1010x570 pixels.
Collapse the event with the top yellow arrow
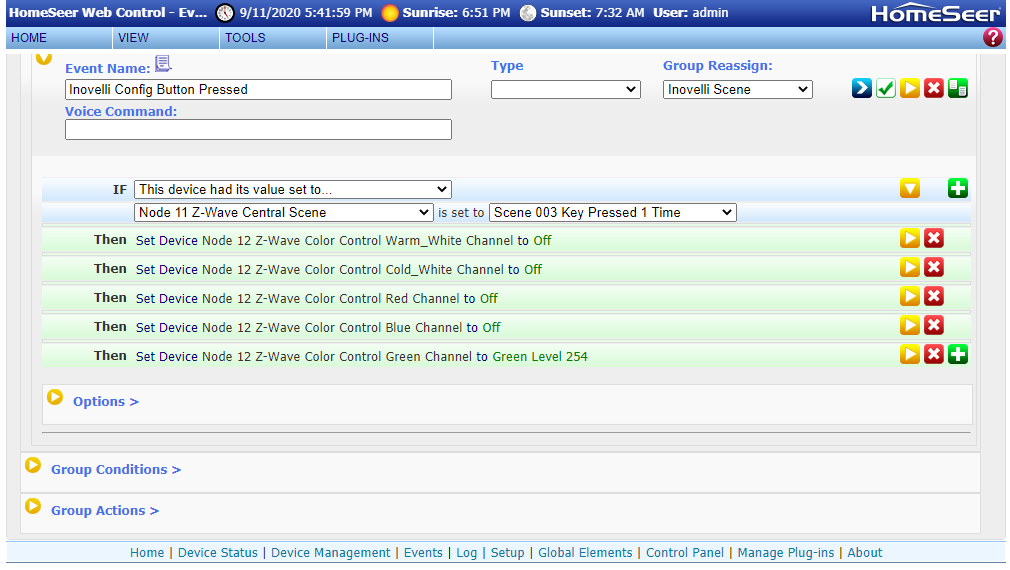pos(44,59)
